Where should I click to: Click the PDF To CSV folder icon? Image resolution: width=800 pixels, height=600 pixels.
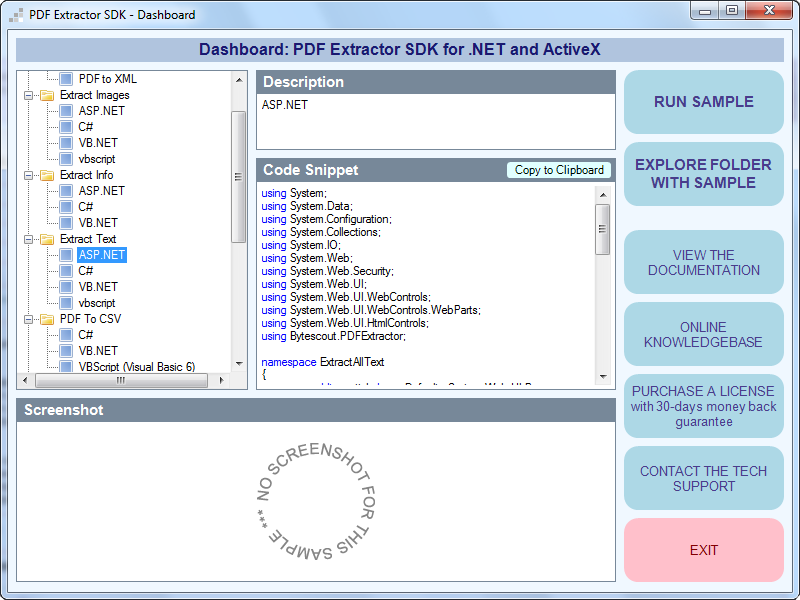click(x=47, y=319)
